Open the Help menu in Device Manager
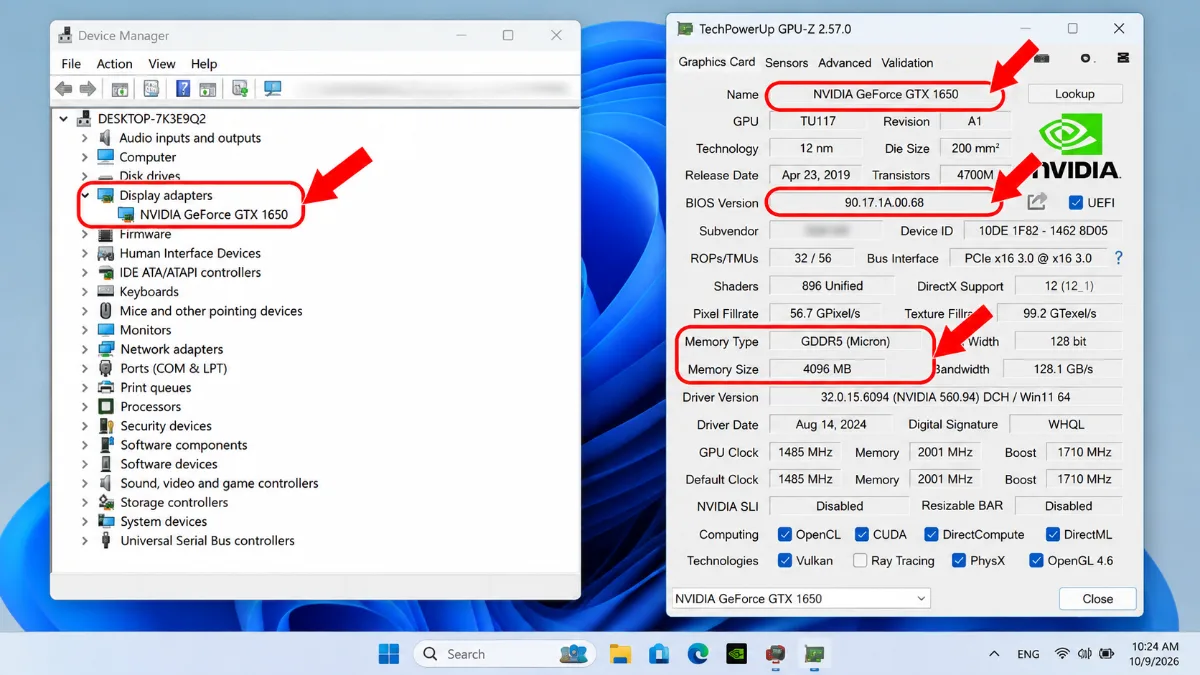Image resolution: width=1200 pixels, height=675 pixels. pyautogui.click(x=204, y=63)
